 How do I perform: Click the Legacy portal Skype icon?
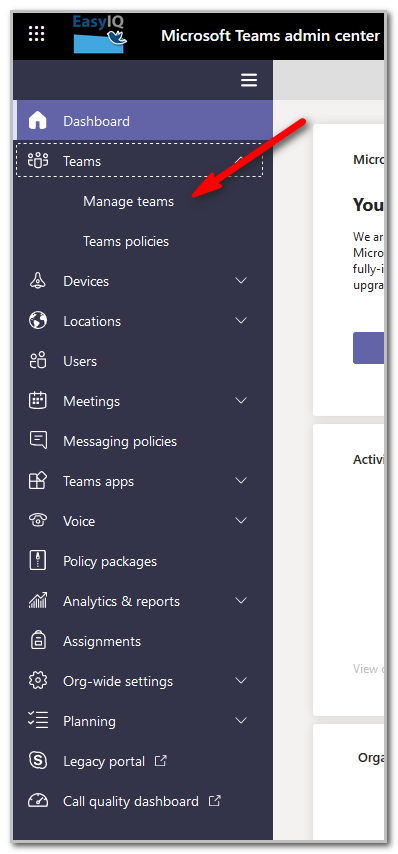[x=38, y=761]
